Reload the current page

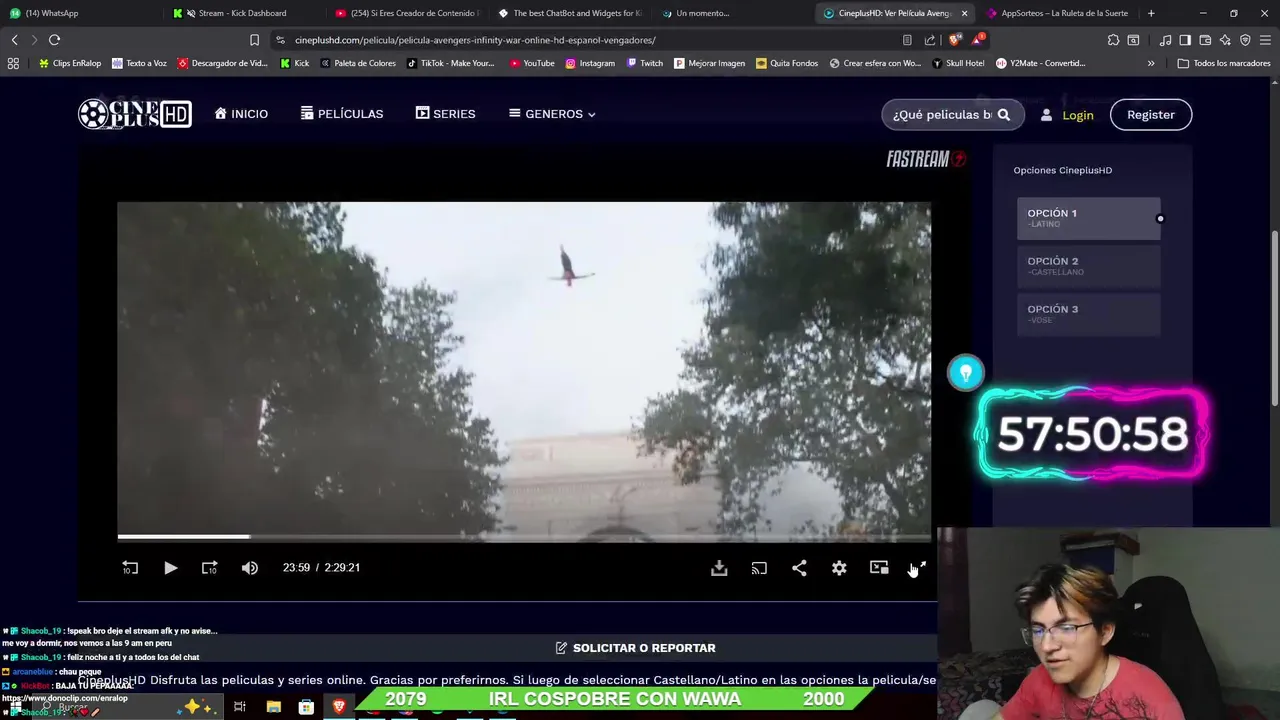tap(55, 40)
